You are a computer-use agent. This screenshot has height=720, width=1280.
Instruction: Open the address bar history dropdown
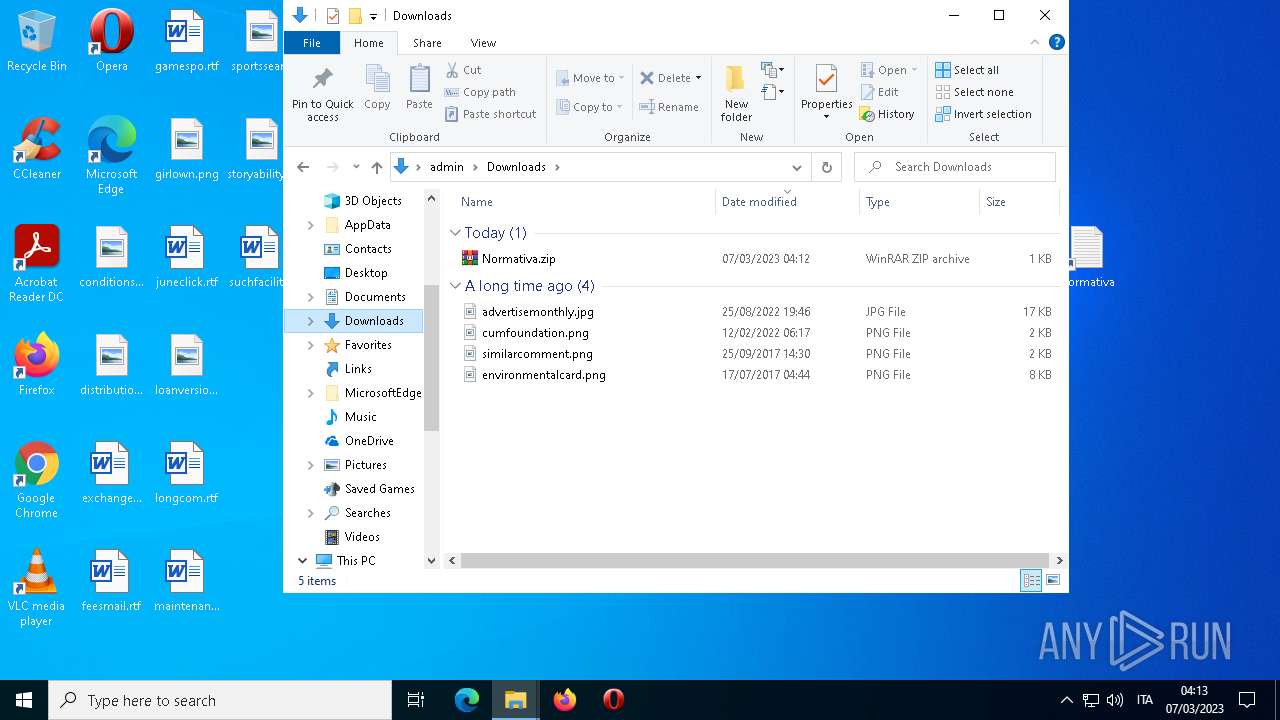(796, 167)
